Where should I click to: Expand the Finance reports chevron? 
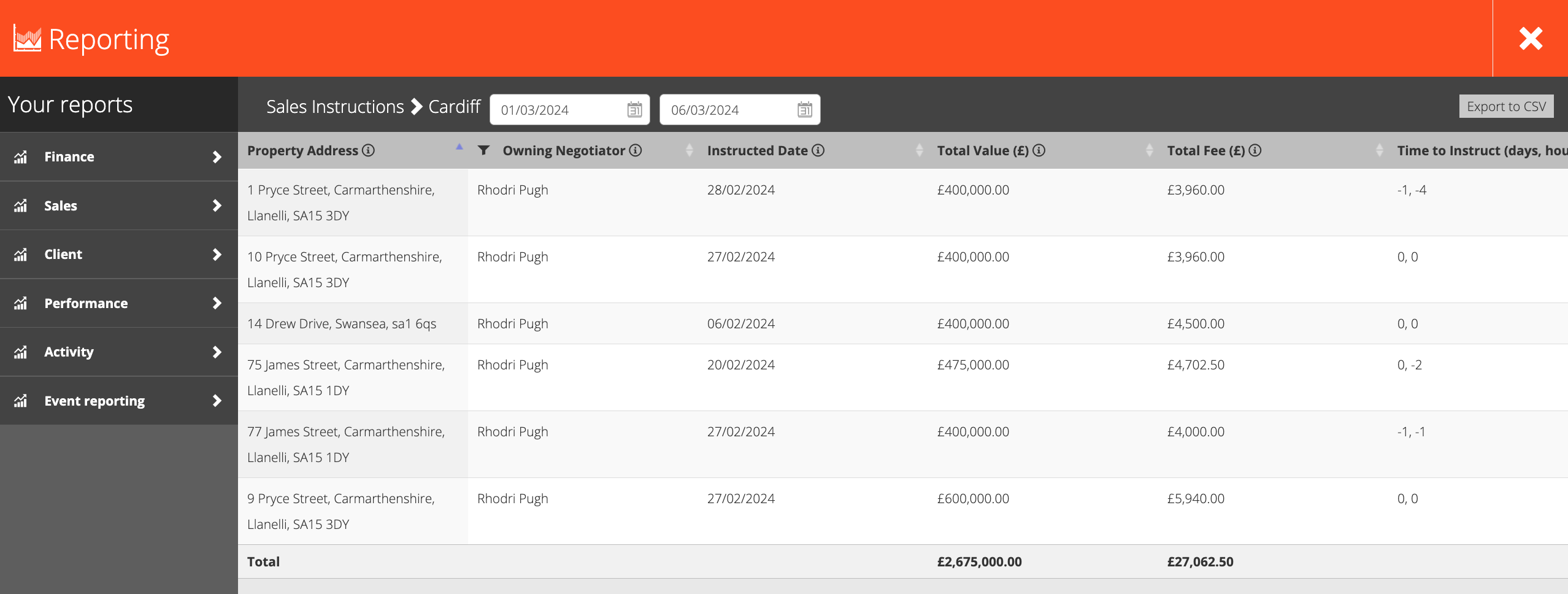pyautogui.click(x=217, y=156)
